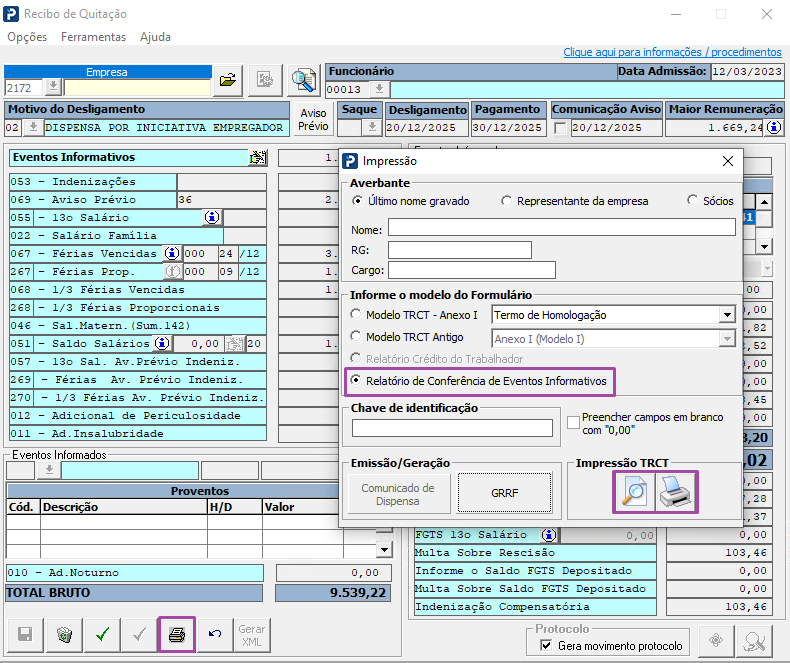This screenshot has height=663, width=790.
Task: Click the search-person icon at bottom right
Action: click(754, 641)
